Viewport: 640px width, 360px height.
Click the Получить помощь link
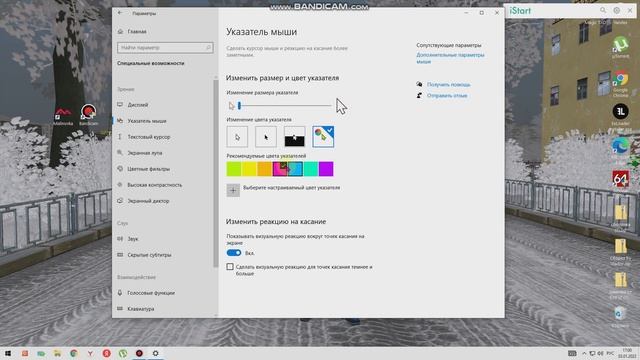point(449,84)
